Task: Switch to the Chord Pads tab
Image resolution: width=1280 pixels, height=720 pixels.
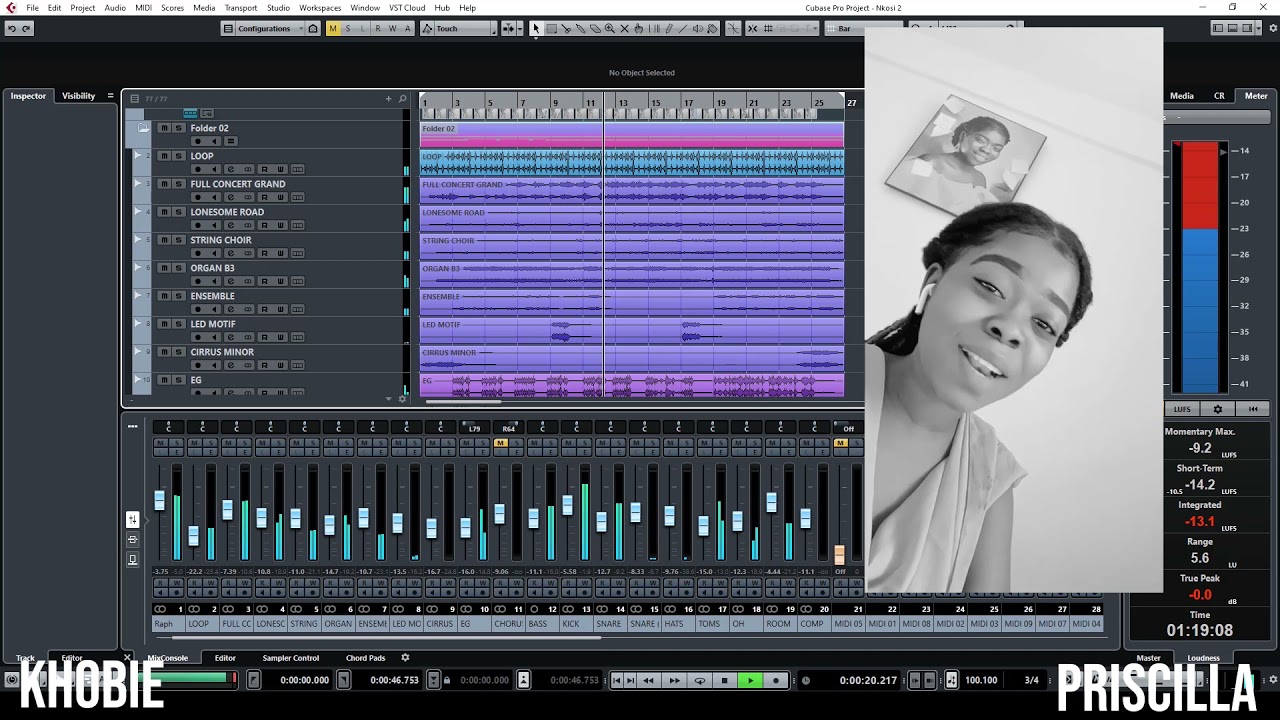Action: [x=365, y=658]
